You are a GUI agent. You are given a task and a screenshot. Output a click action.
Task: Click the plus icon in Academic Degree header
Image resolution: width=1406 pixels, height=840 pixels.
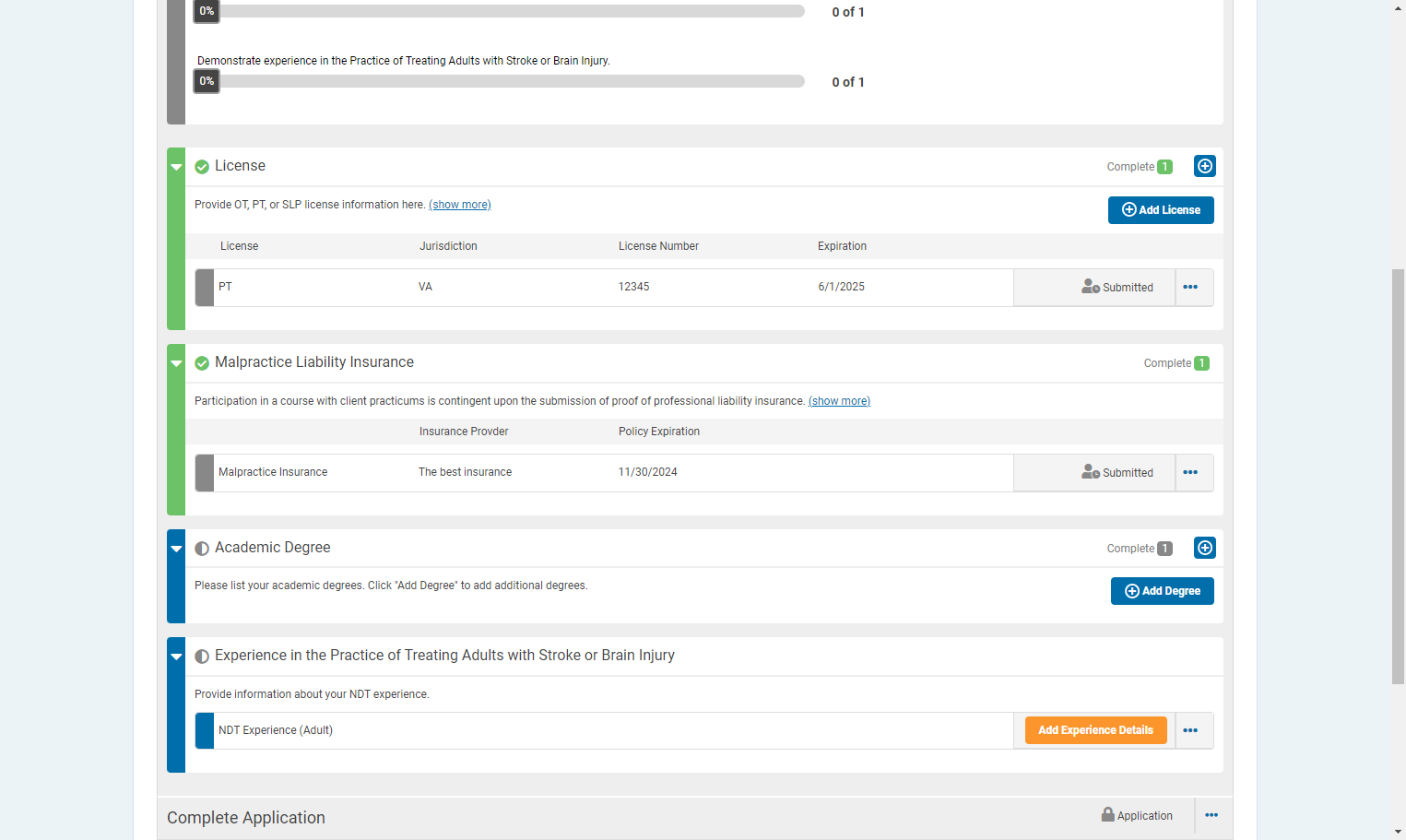[1204, 548]
